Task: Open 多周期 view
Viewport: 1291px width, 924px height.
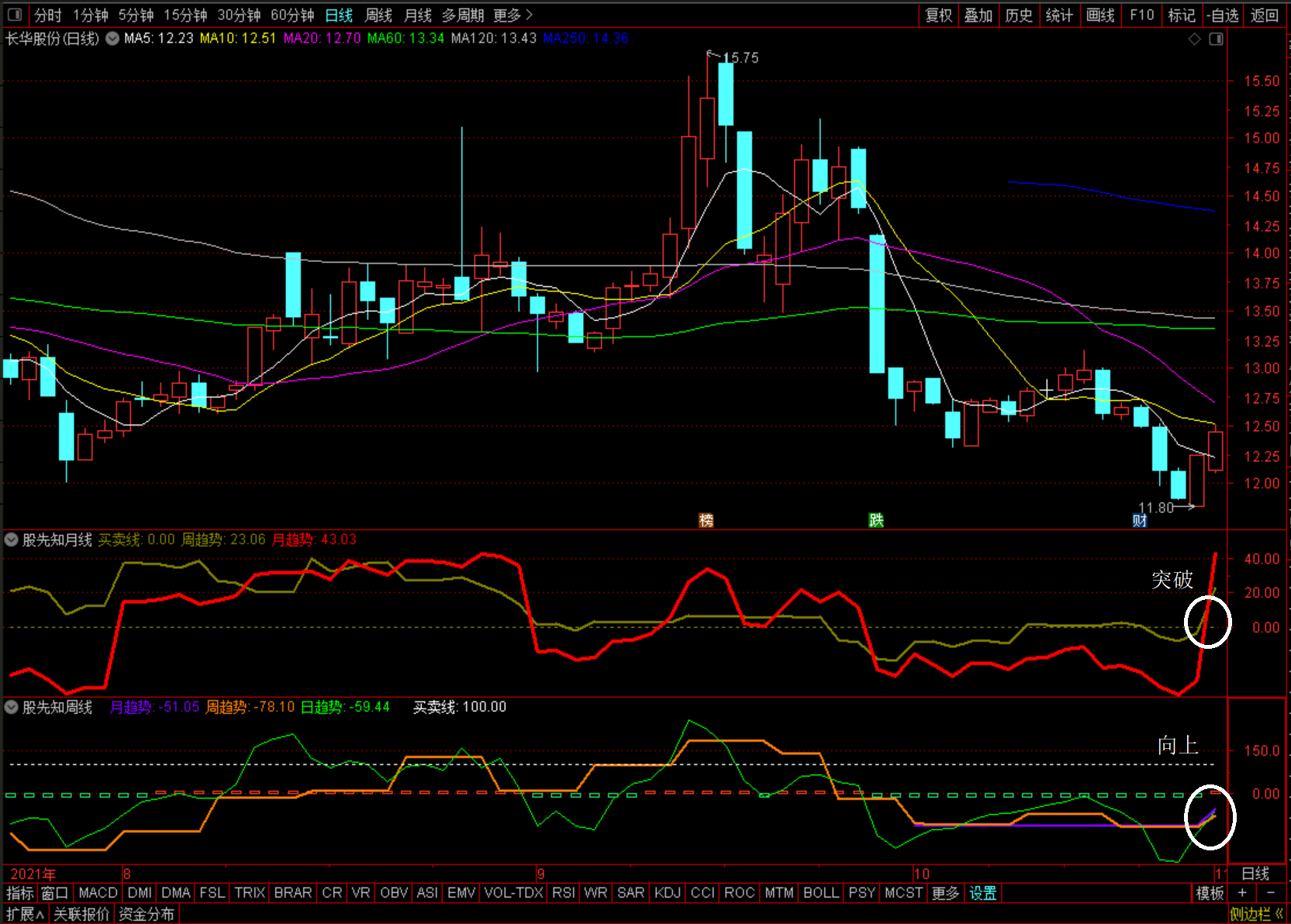Action: pos(463,16)
